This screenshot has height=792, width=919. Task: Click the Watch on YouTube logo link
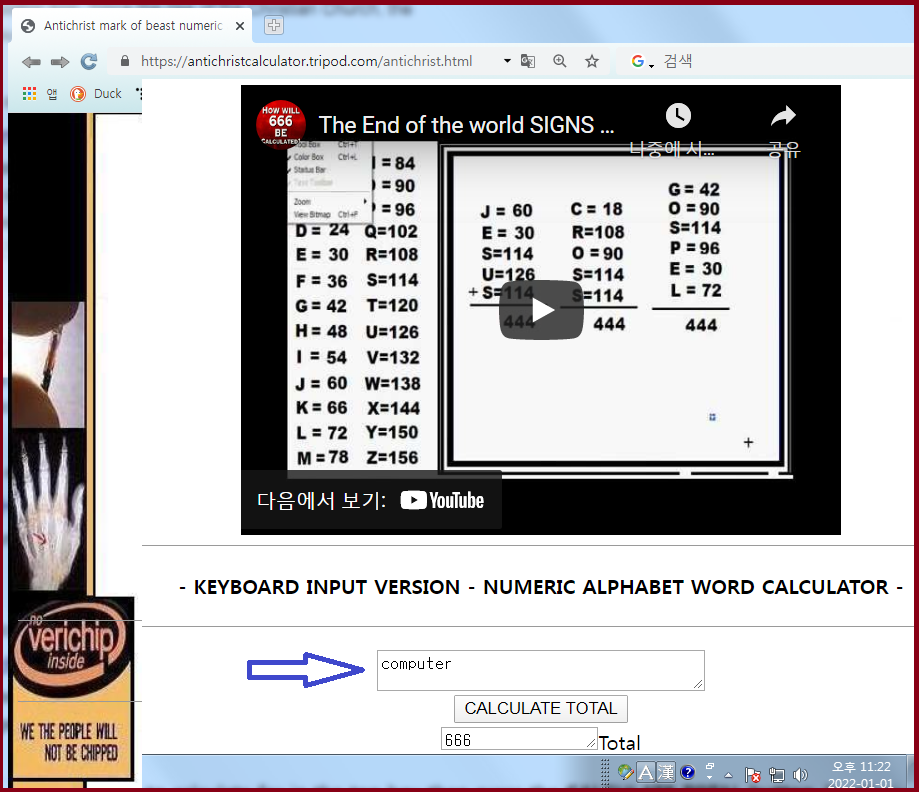pos(442,501)
